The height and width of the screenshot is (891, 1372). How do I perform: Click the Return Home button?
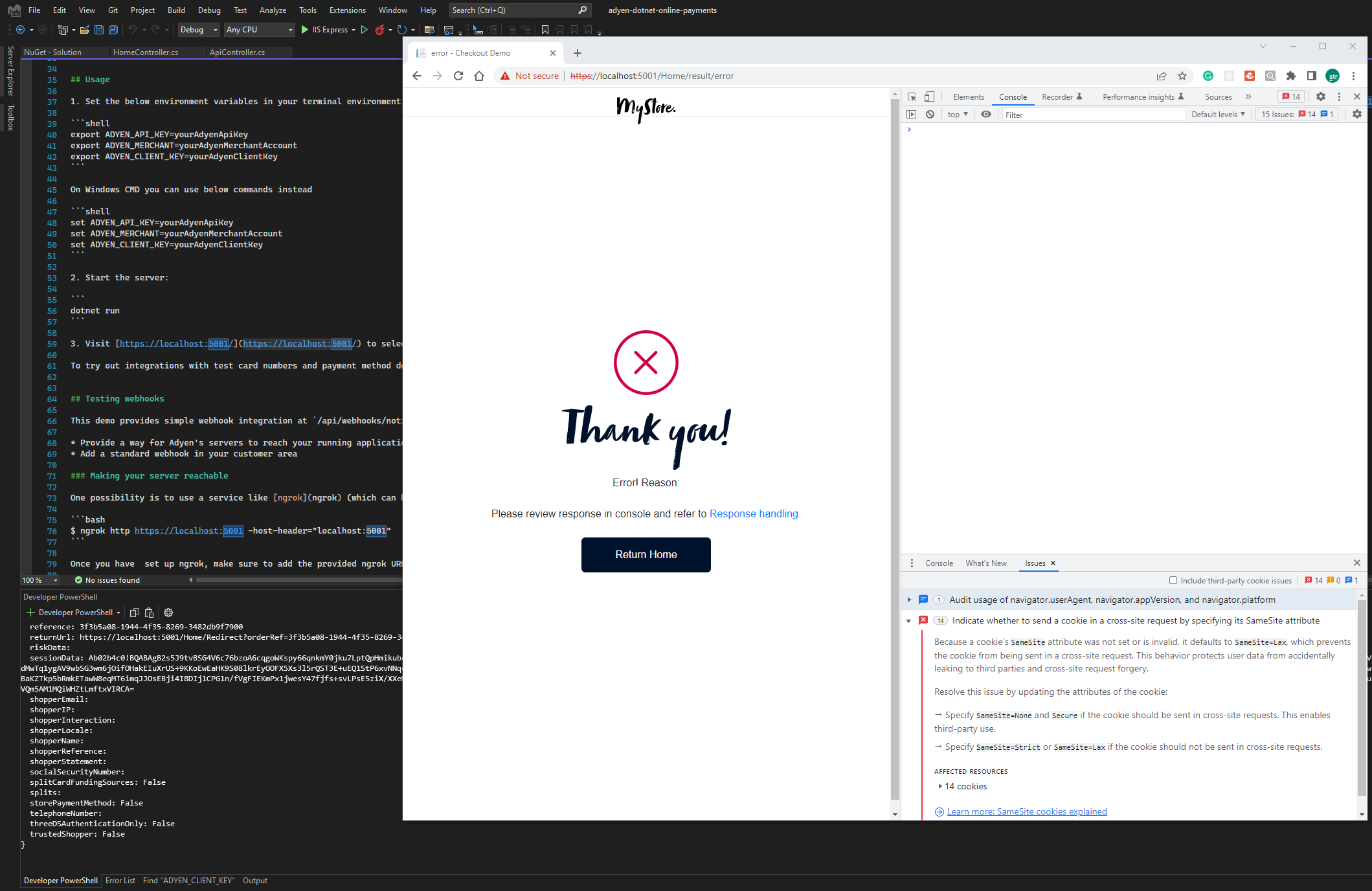pyautogui.click(x=646, y=554)
